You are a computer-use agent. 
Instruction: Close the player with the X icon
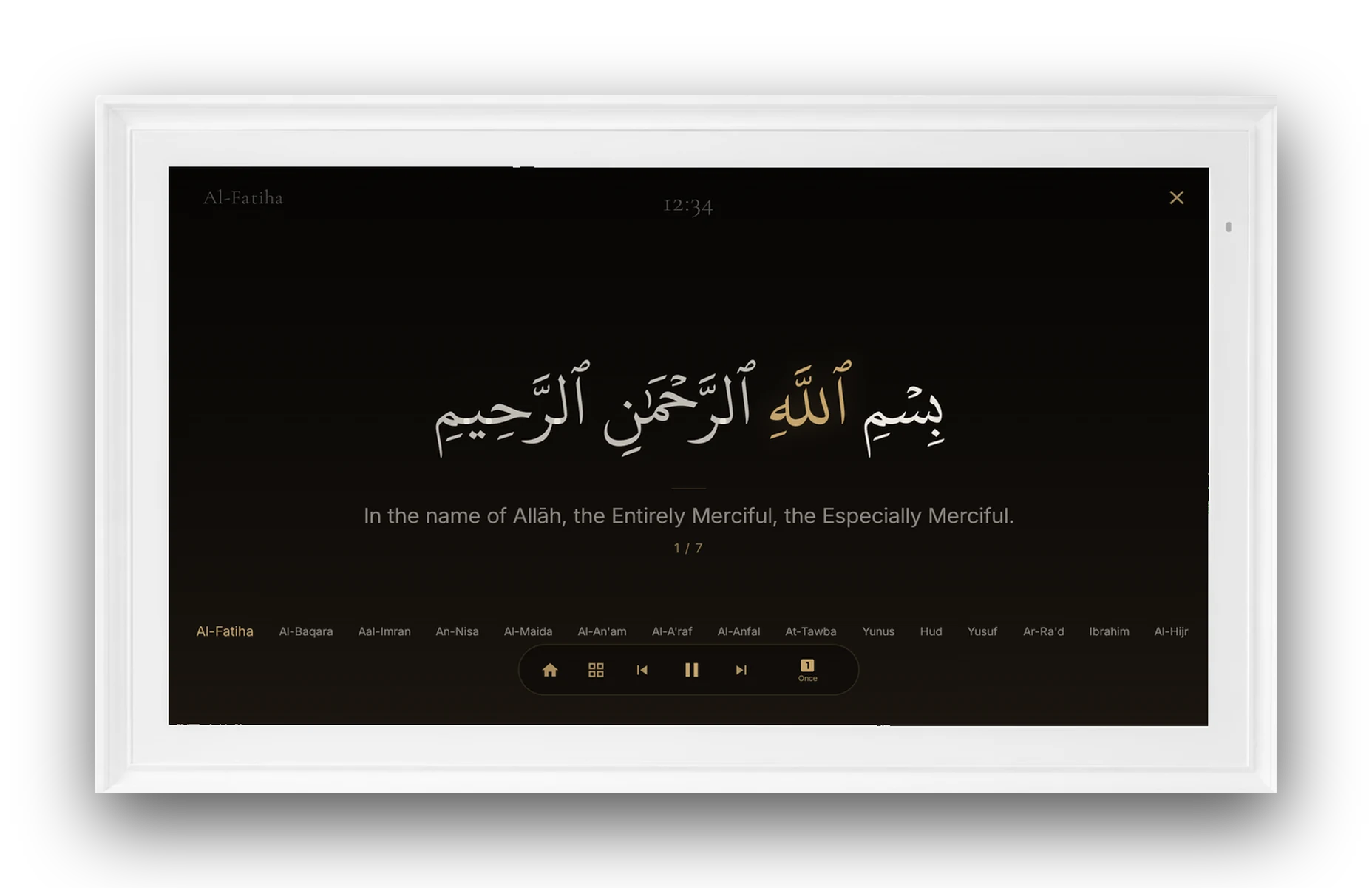point(1176,197)
